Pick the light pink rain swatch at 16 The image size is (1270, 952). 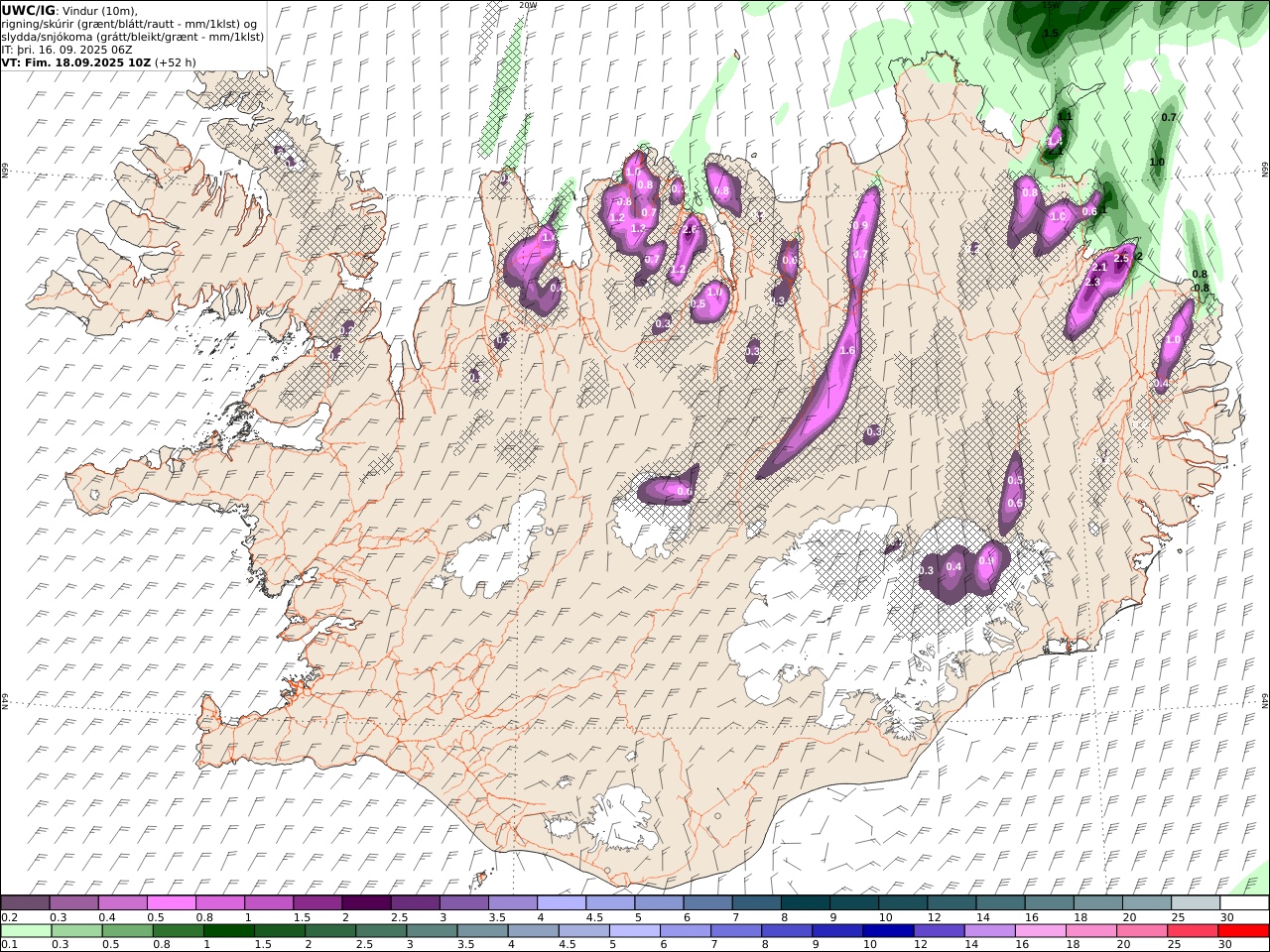1039,930
